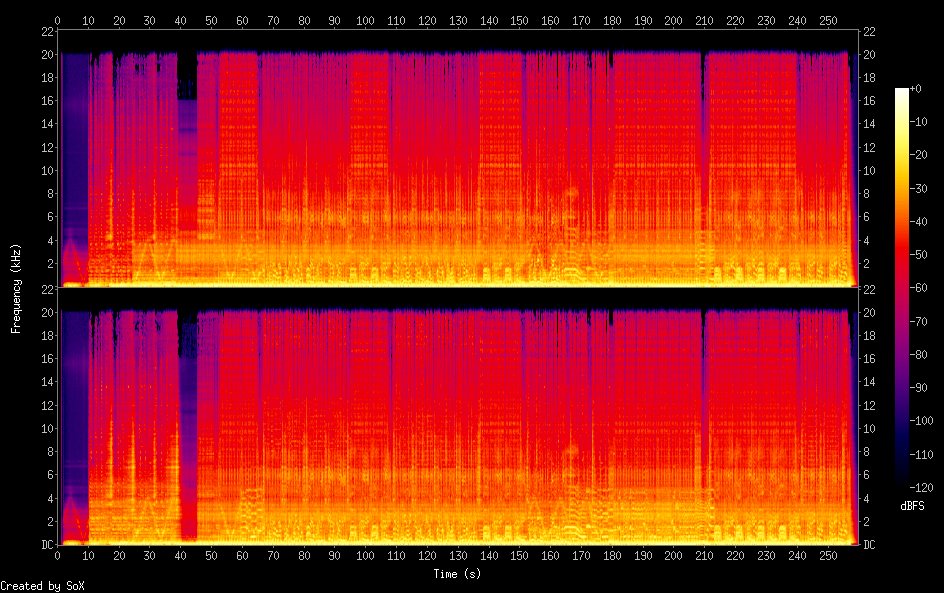The image size is (944, 593).
Task: Click the 100 tick on the bottom time axis
Action: point(365,555)
